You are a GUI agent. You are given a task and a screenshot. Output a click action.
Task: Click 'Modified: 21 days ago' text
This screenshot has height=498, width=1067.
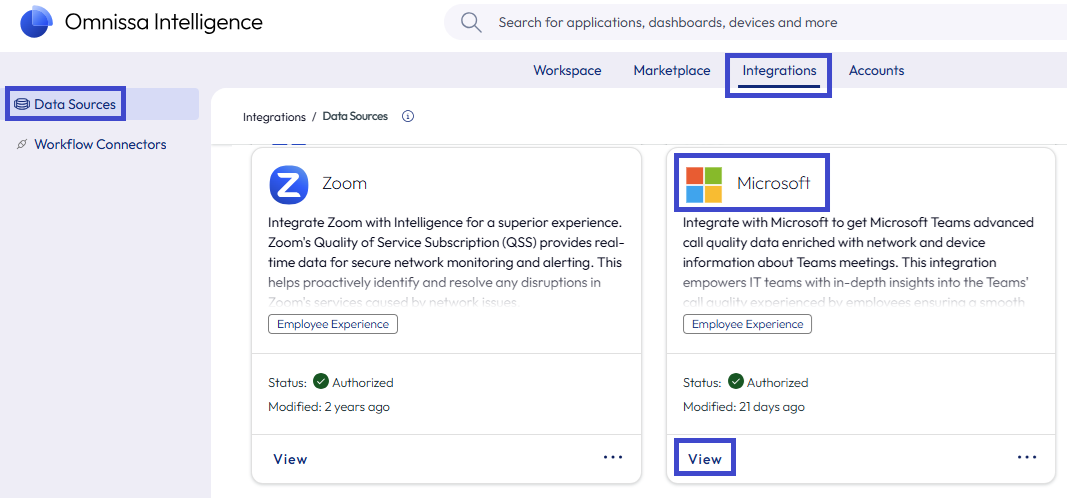pyautogui.click(x=744, y=407)
